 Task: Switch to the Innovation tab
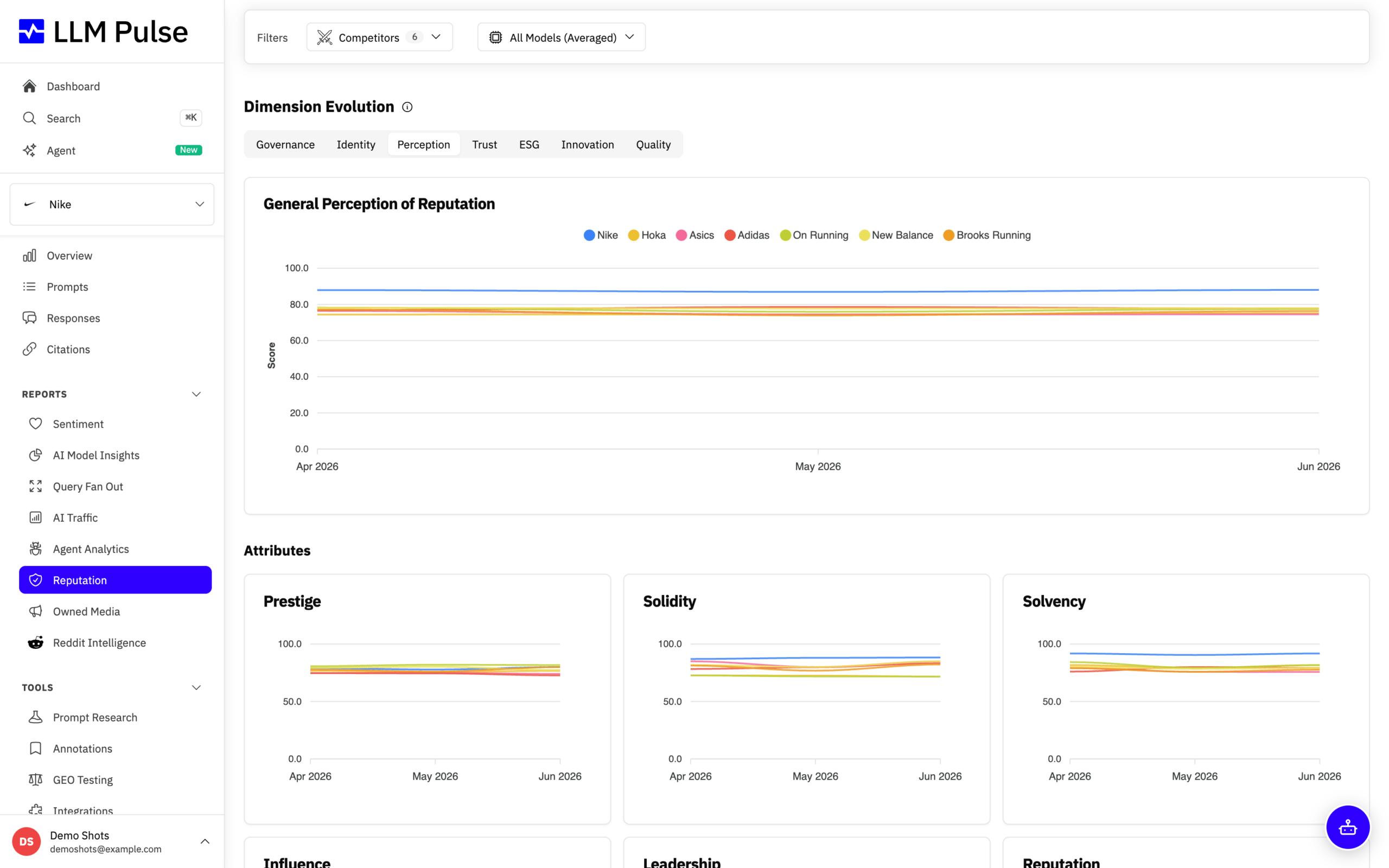click(x=587, y=145)
